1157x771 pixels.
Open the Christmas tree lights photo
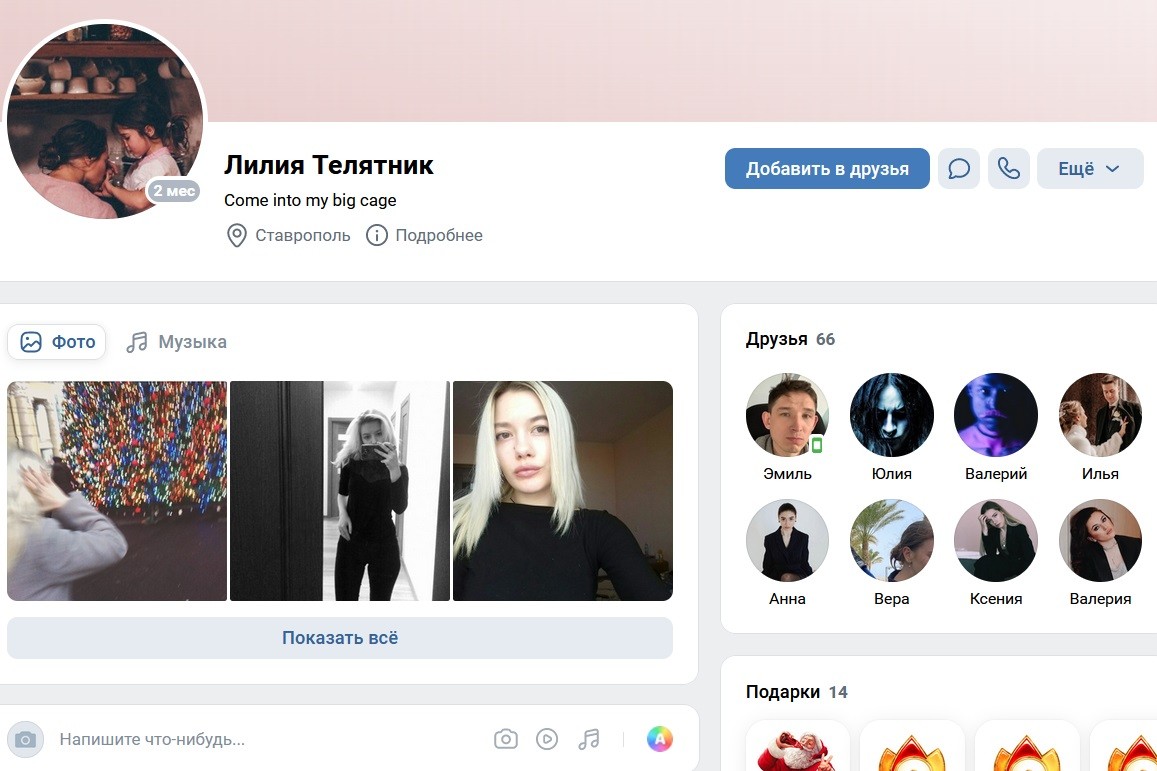pyautogui.click(x=117, y=491)
